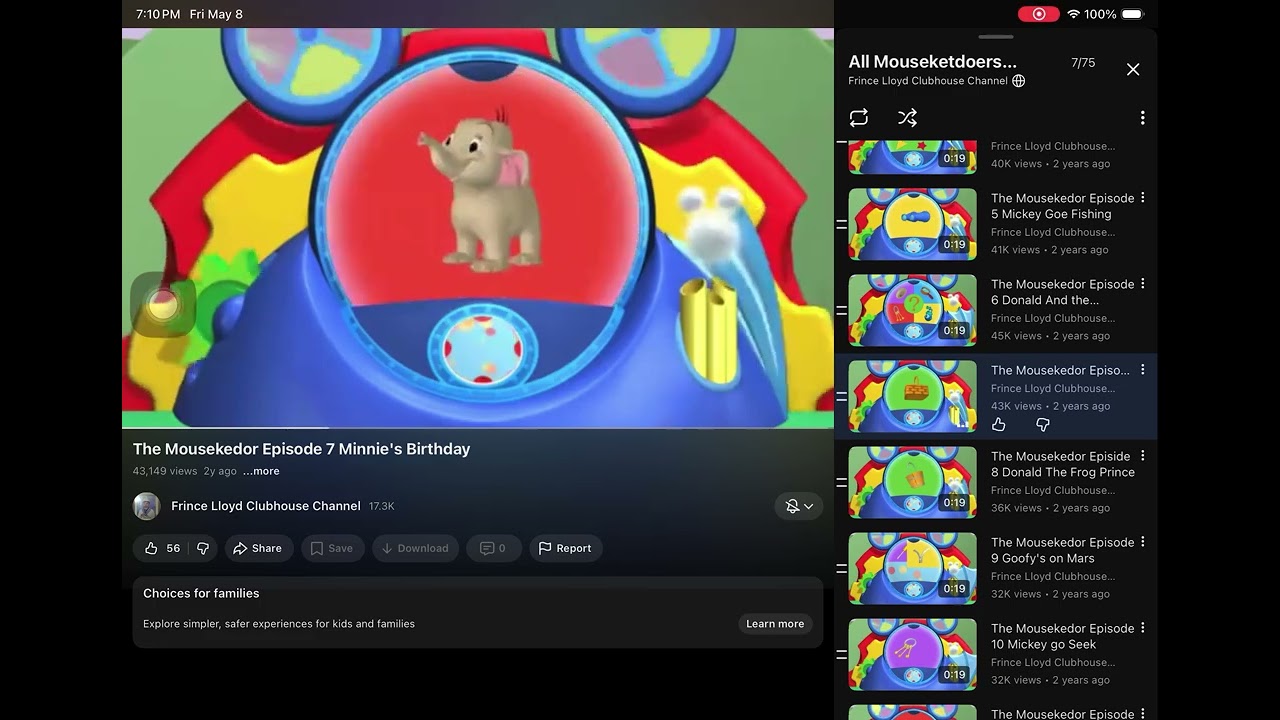Screen dimensions: 1280x720
Task: Open options for Episode 5 Mickey Goe Fishing
Action: point(1143,198)
